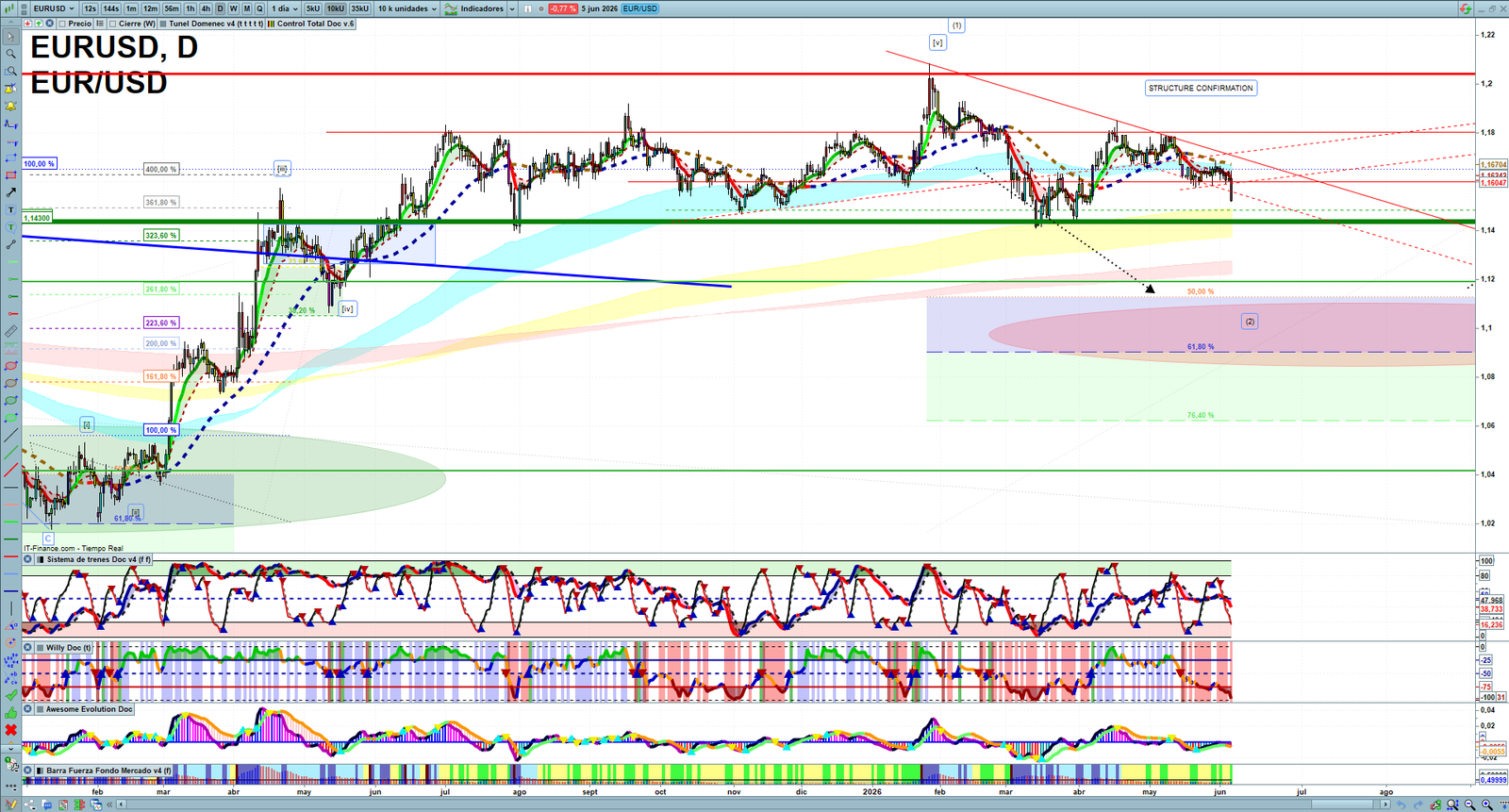Click the red add-indicator plus icon
Viewport: 1509px width, 812px height.
[x=27, y=24]
